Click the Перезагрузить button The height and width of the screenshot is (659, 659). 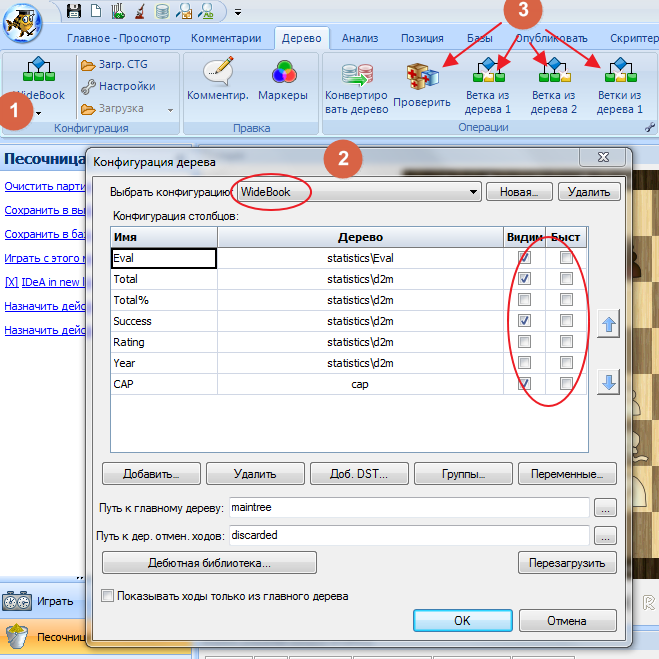coord(566,563)
